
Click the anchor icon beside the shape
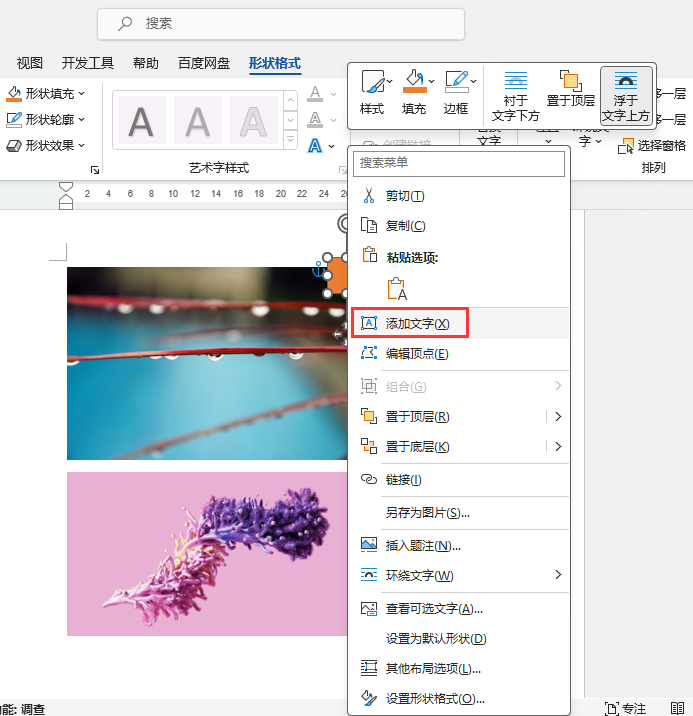point(317,269)
